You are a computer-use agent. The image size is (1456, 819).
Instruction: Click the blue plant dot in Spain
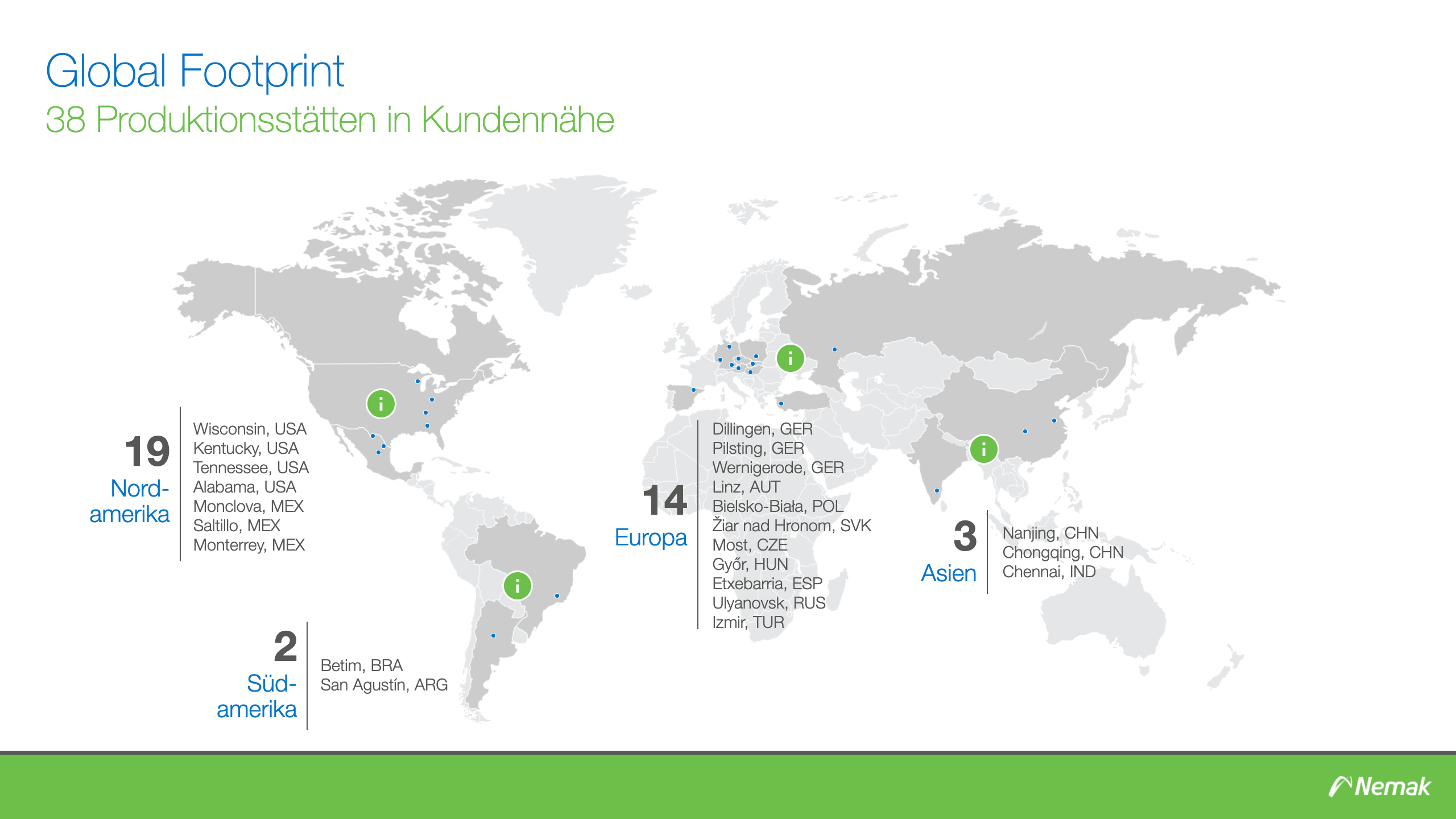[x=693, y=390]
